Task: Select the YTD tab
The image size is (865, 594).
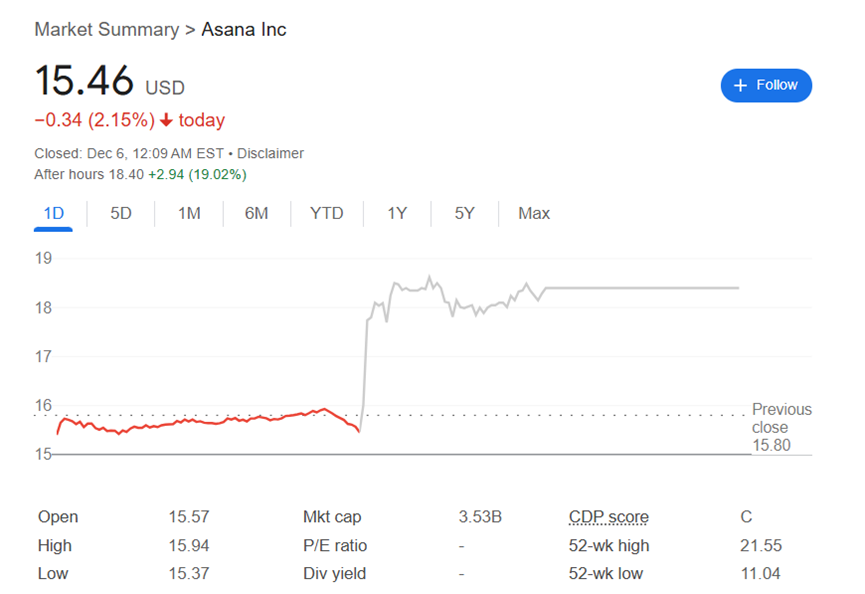Action: click(x=326, y=213)
